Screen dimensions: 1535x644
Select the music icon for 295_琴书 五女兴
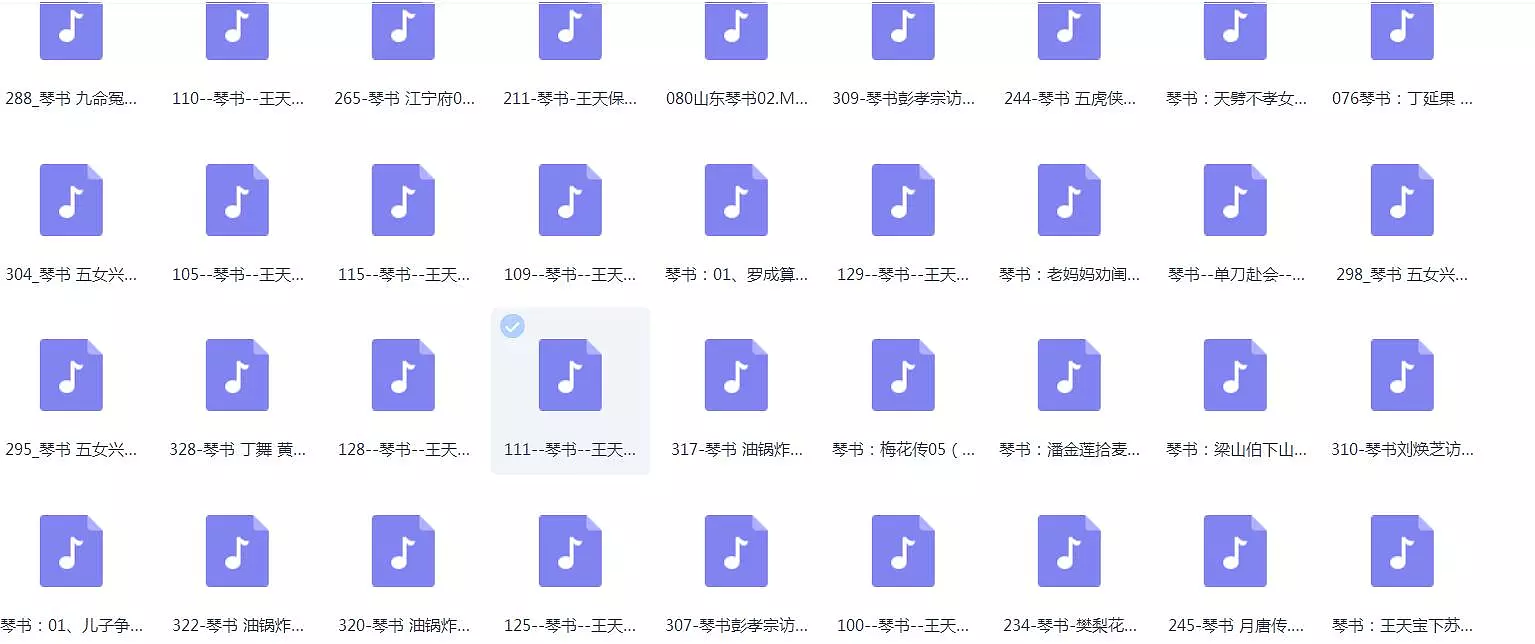coord(71,375)
